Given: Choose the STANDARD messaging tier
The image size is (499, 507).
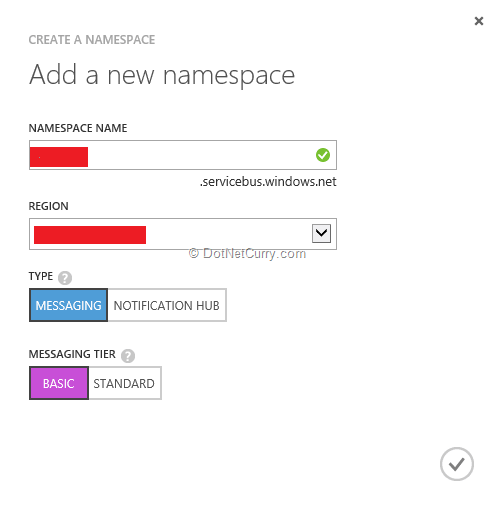Looking at the screenshot, I should click(x=125, y=383).
